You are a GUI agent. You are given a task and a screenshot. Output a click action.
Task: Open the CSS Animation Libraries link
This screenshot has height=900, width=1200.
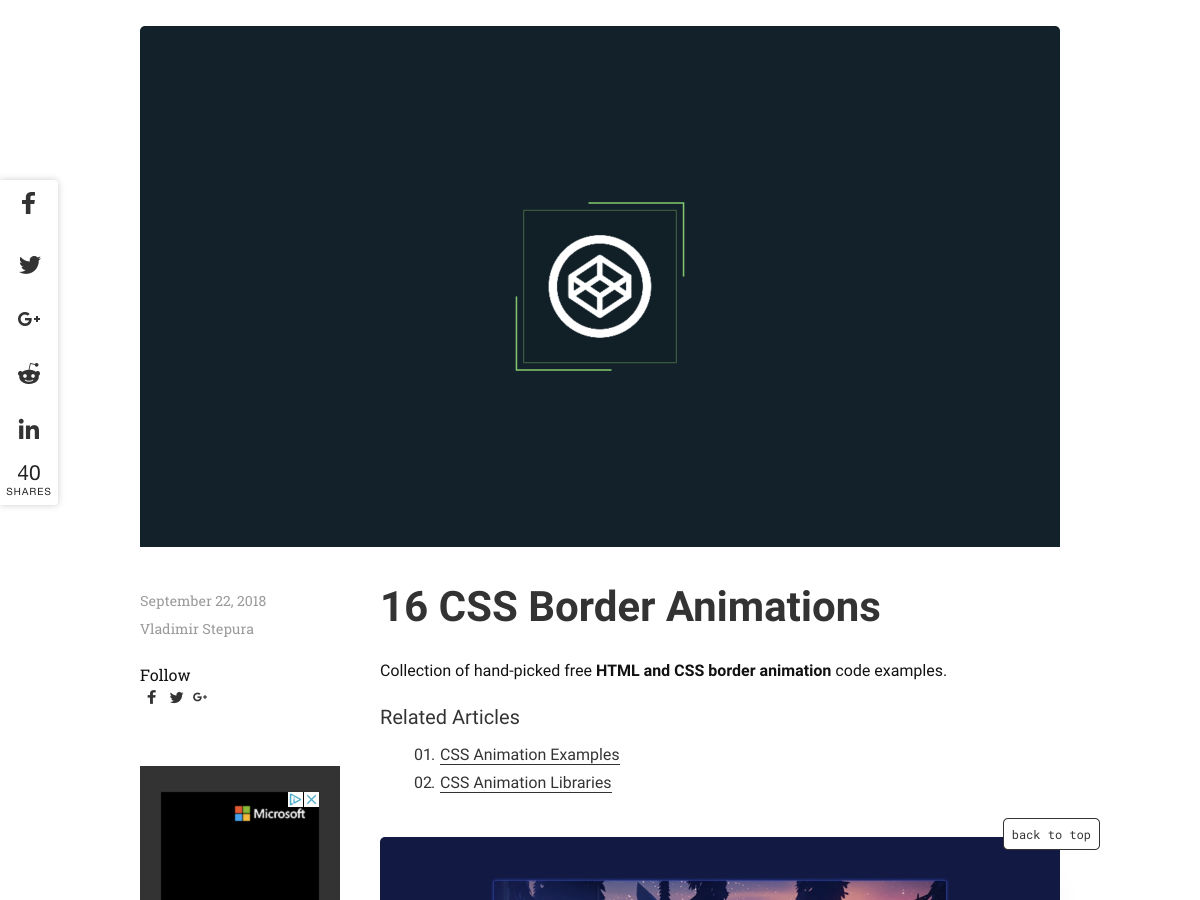(526, 783)
